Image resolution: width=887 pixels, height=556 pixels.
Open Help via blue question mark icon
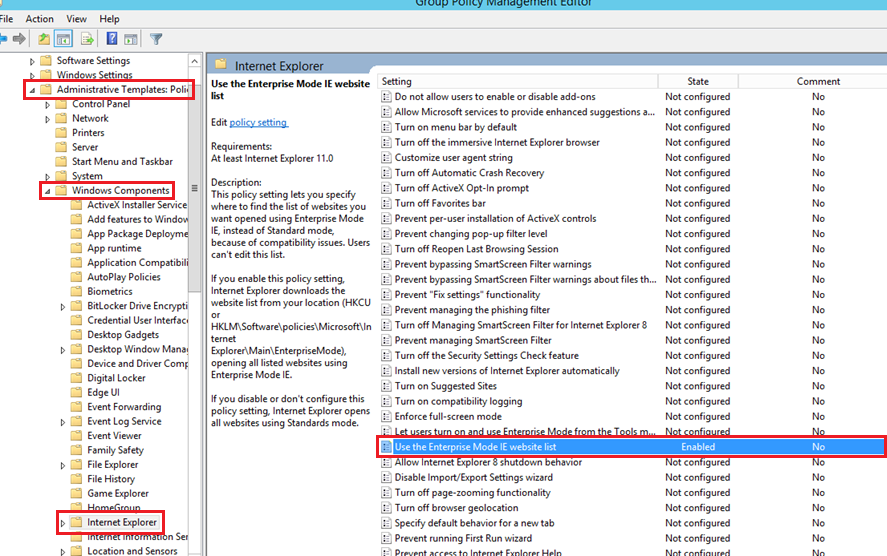112,39
